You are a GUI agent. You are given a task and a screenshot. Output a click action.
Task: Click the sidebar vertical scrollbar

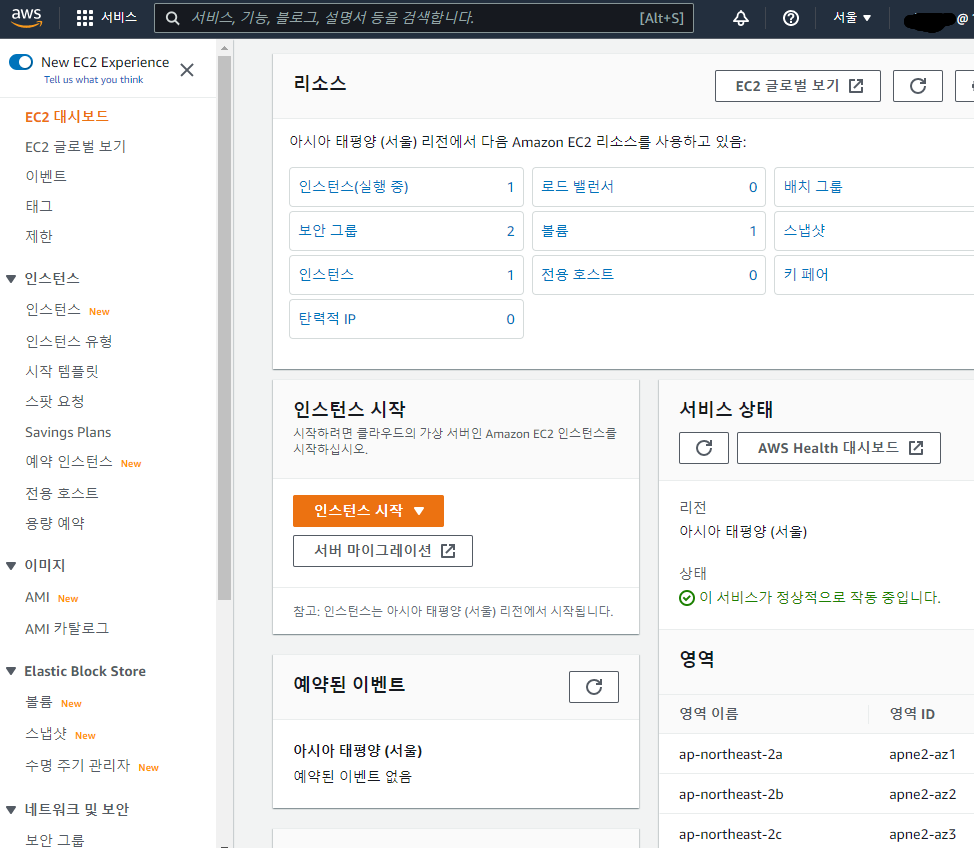point(224,328)
